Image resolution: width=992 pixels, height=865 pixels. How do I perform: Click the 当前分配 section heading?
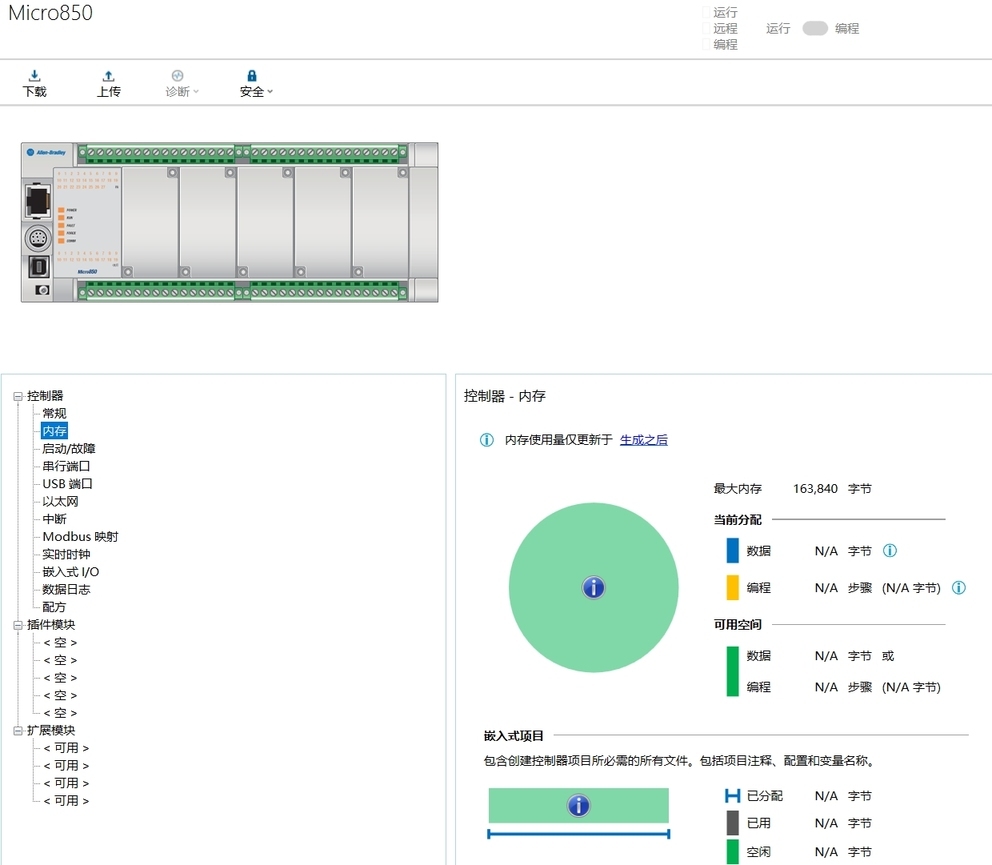coord(738,520)
